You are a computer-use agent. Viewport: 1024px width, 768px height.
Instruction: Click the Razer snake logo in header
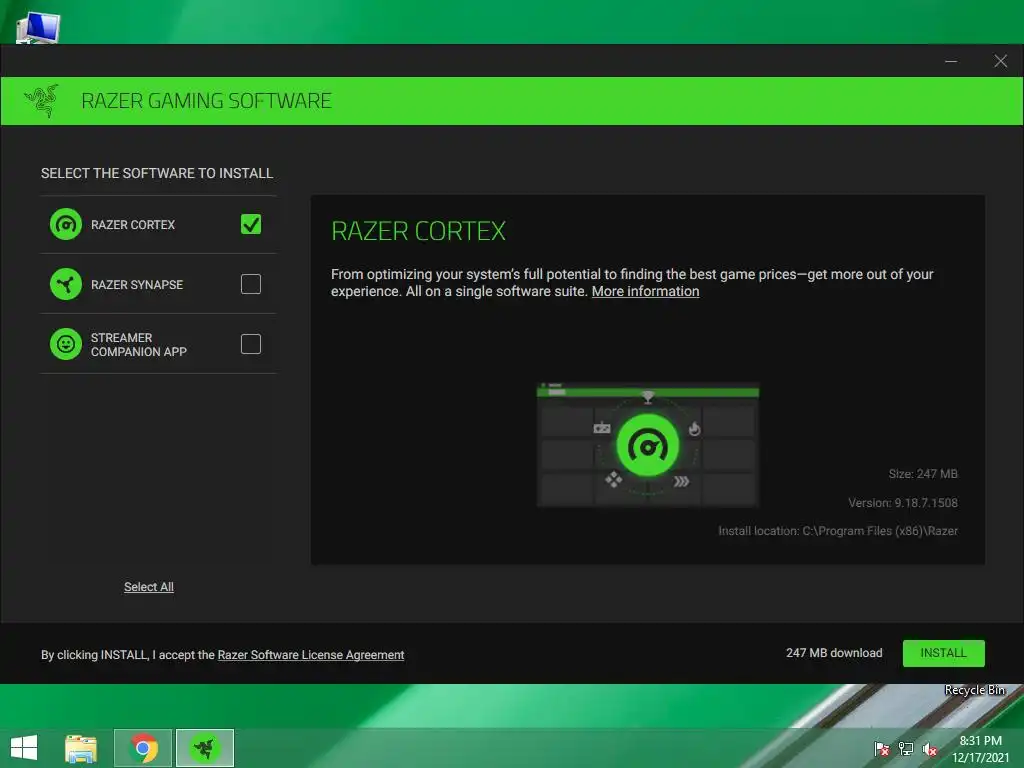click(x=42, y=101)
